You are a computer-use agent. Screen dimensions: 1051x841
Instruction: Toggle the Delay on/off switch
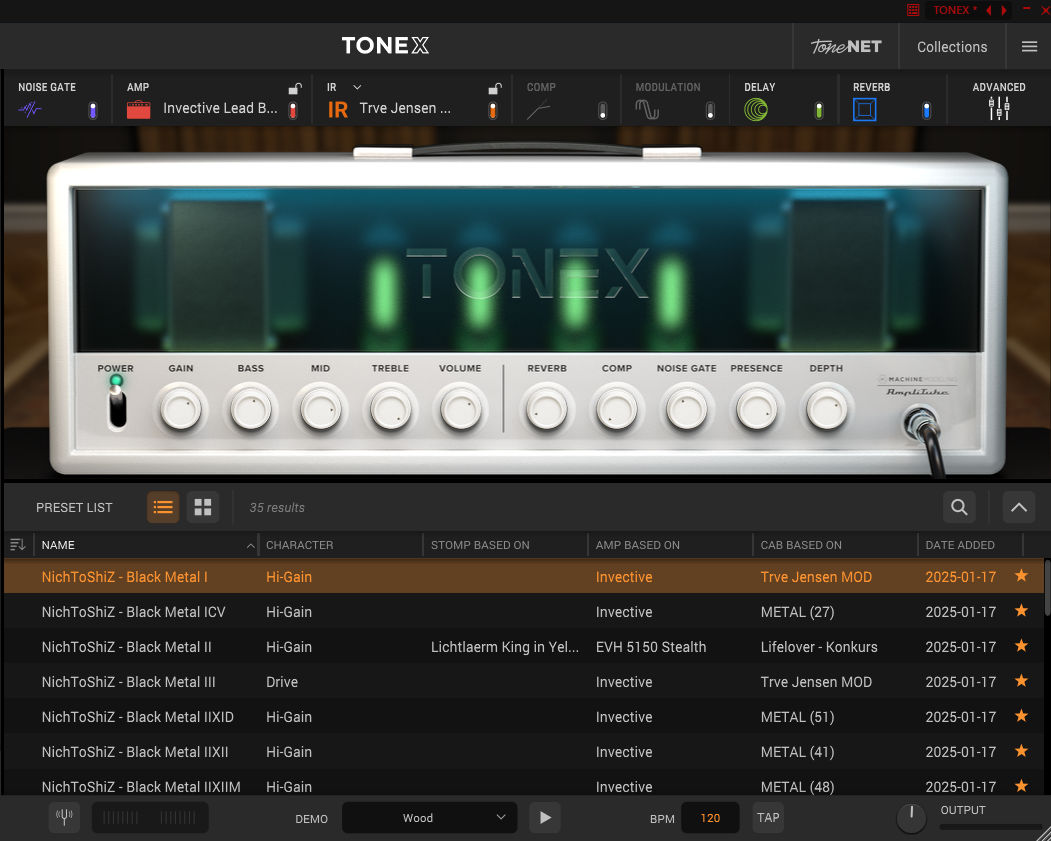click(818, 111)
